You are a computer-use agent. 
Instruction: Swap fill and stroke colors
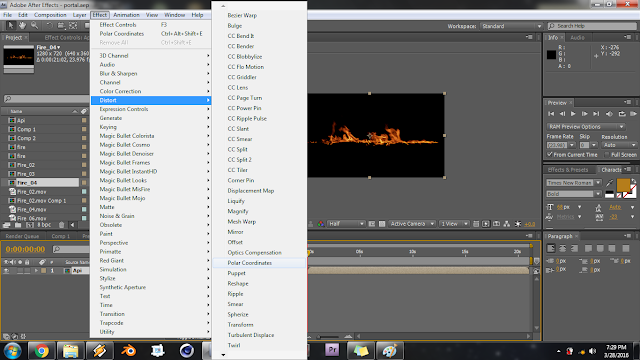coord(633,180)
